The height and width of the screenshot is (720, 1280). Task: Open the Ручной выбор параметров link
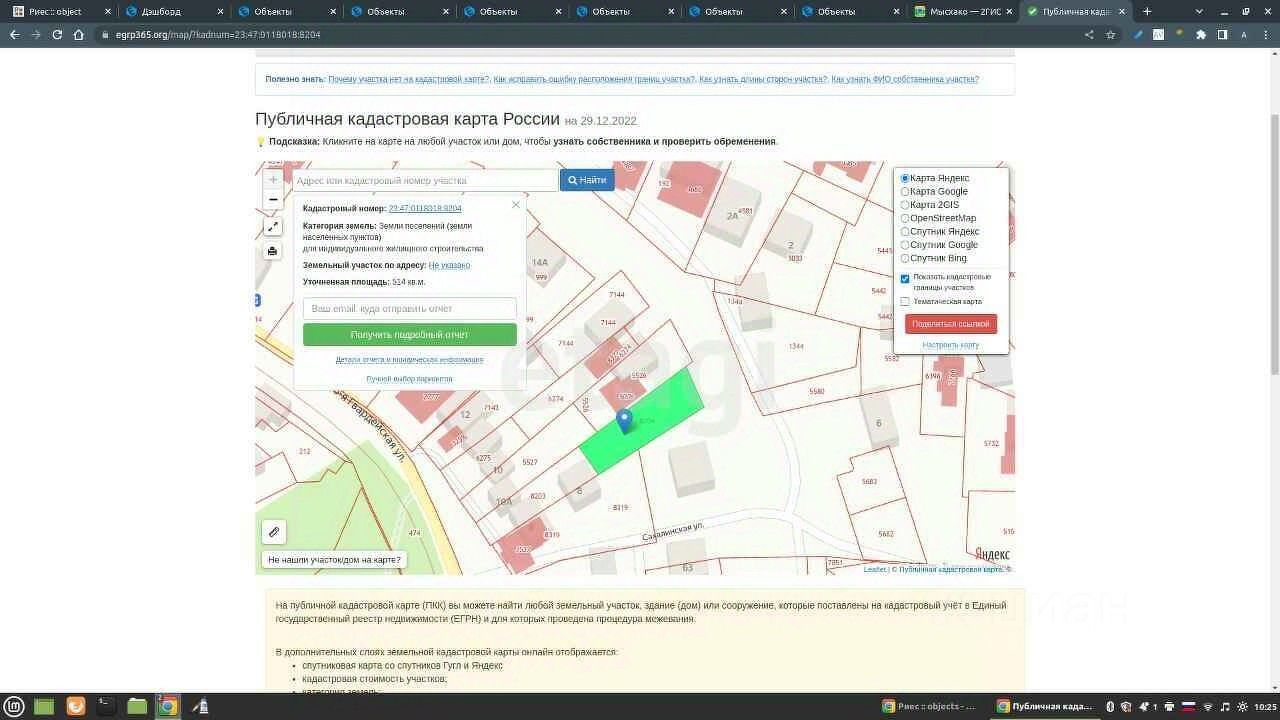click(409, 379)
